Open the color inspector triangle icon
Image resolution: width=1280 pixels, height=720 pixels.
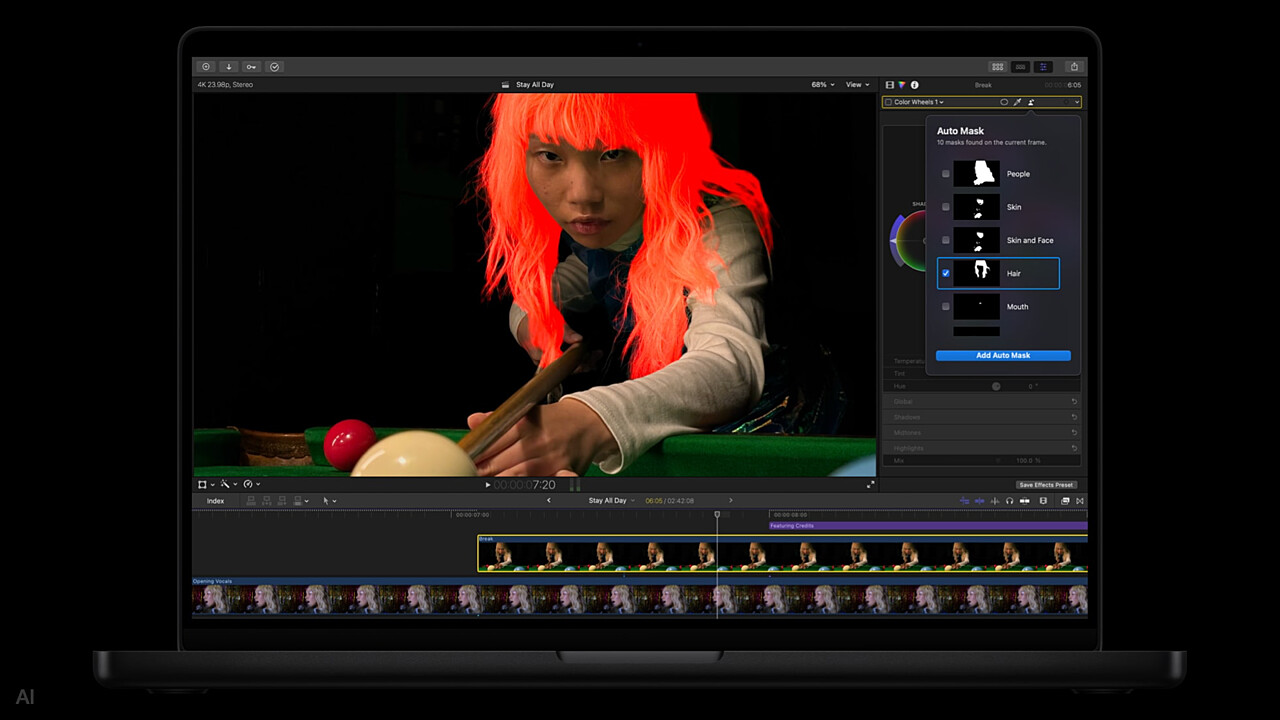click(902, 85)
